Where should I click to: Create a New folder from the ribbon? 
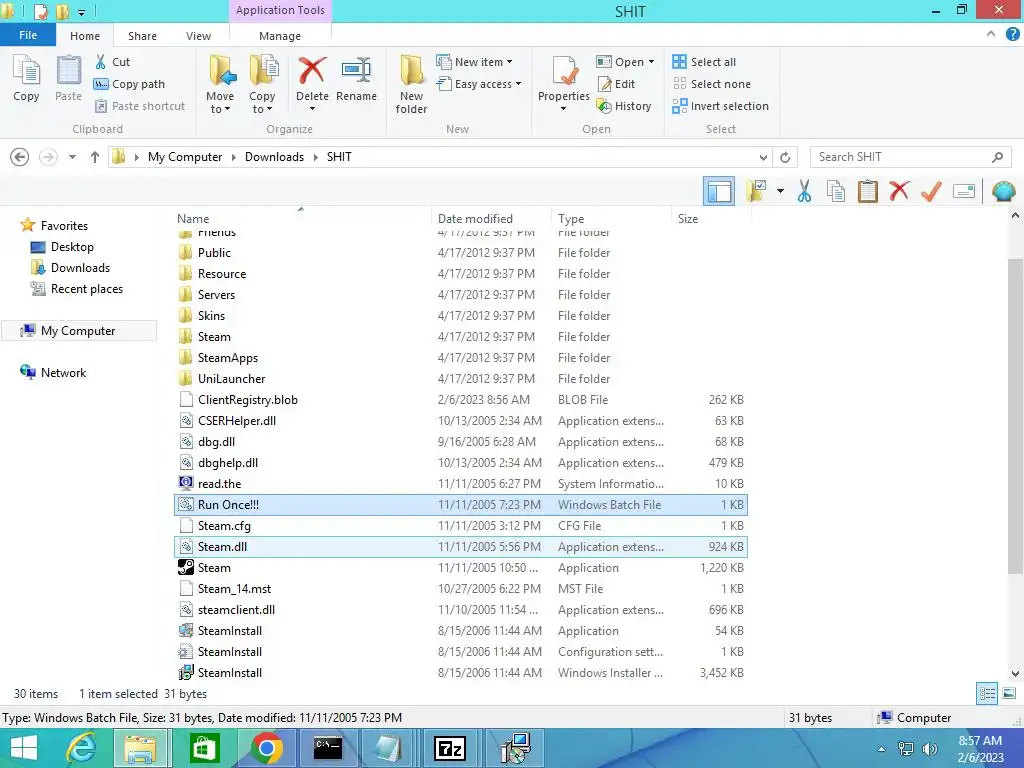click(x=411, y=84)
